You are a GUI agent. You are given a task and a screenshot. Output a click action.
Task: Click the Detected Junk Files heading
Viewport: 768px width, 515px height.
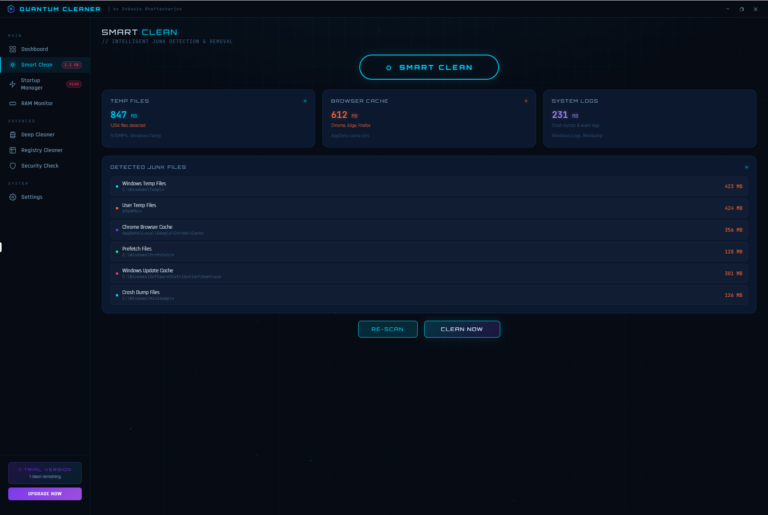coord(148,167)
